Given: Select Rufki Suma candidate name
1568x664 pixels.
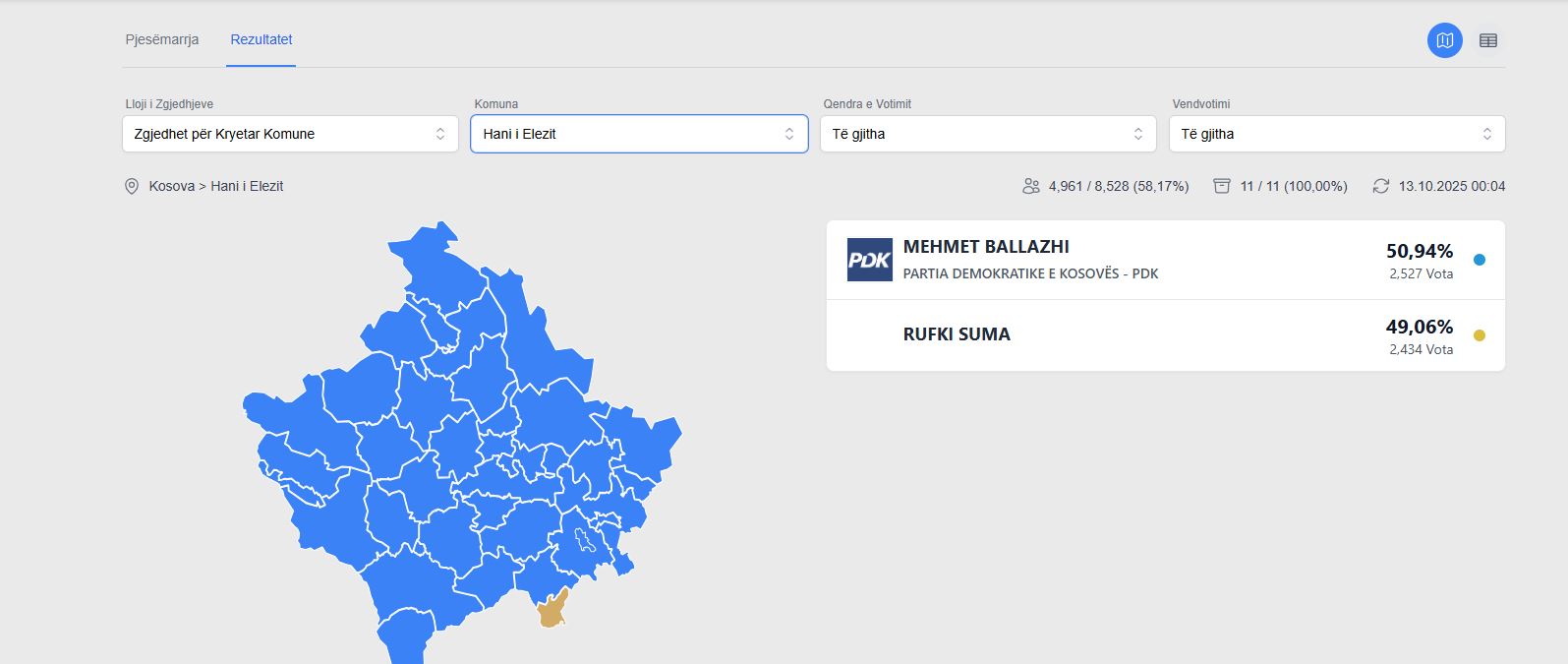Looking at the screenshot, I should pyautogui.click(x=957, y=334).
